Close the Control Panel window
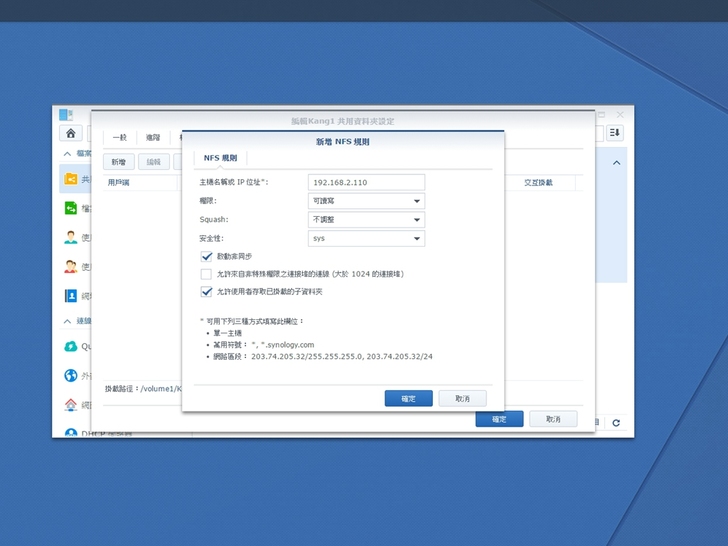 pos(620,114)
